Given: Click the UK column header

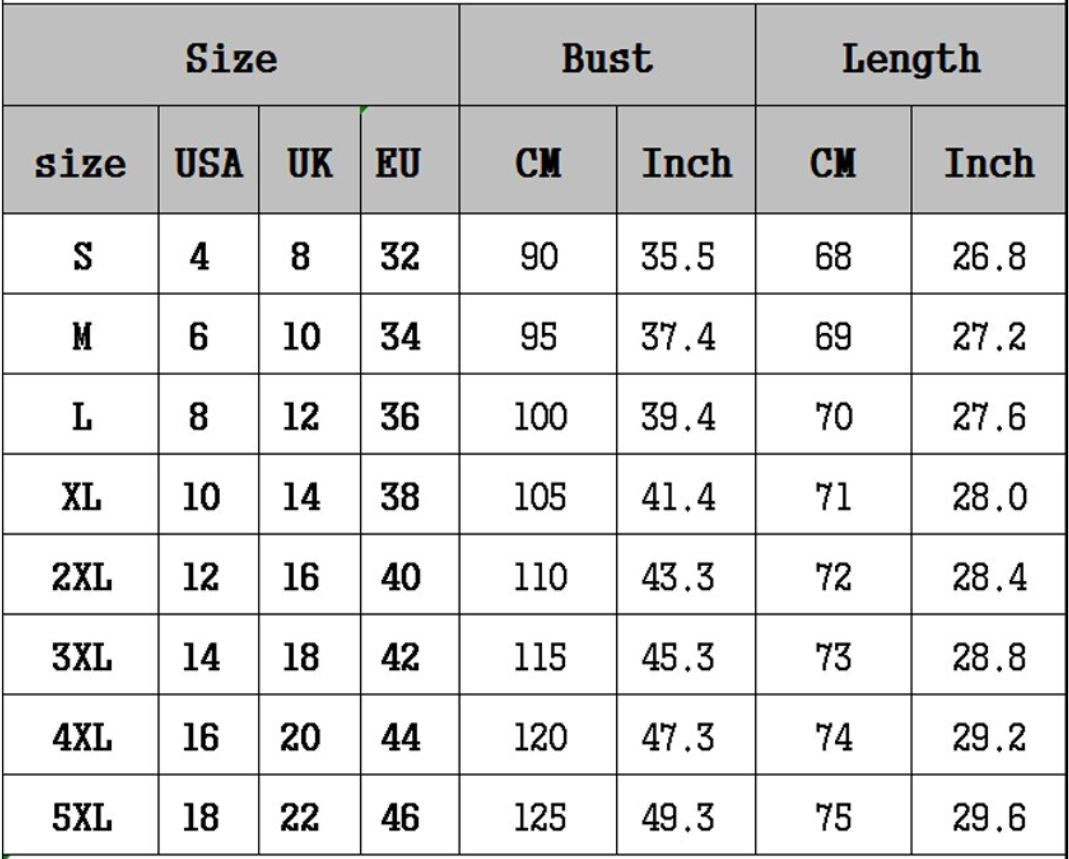Looking at the screenshot, I should tap(309, 162).
